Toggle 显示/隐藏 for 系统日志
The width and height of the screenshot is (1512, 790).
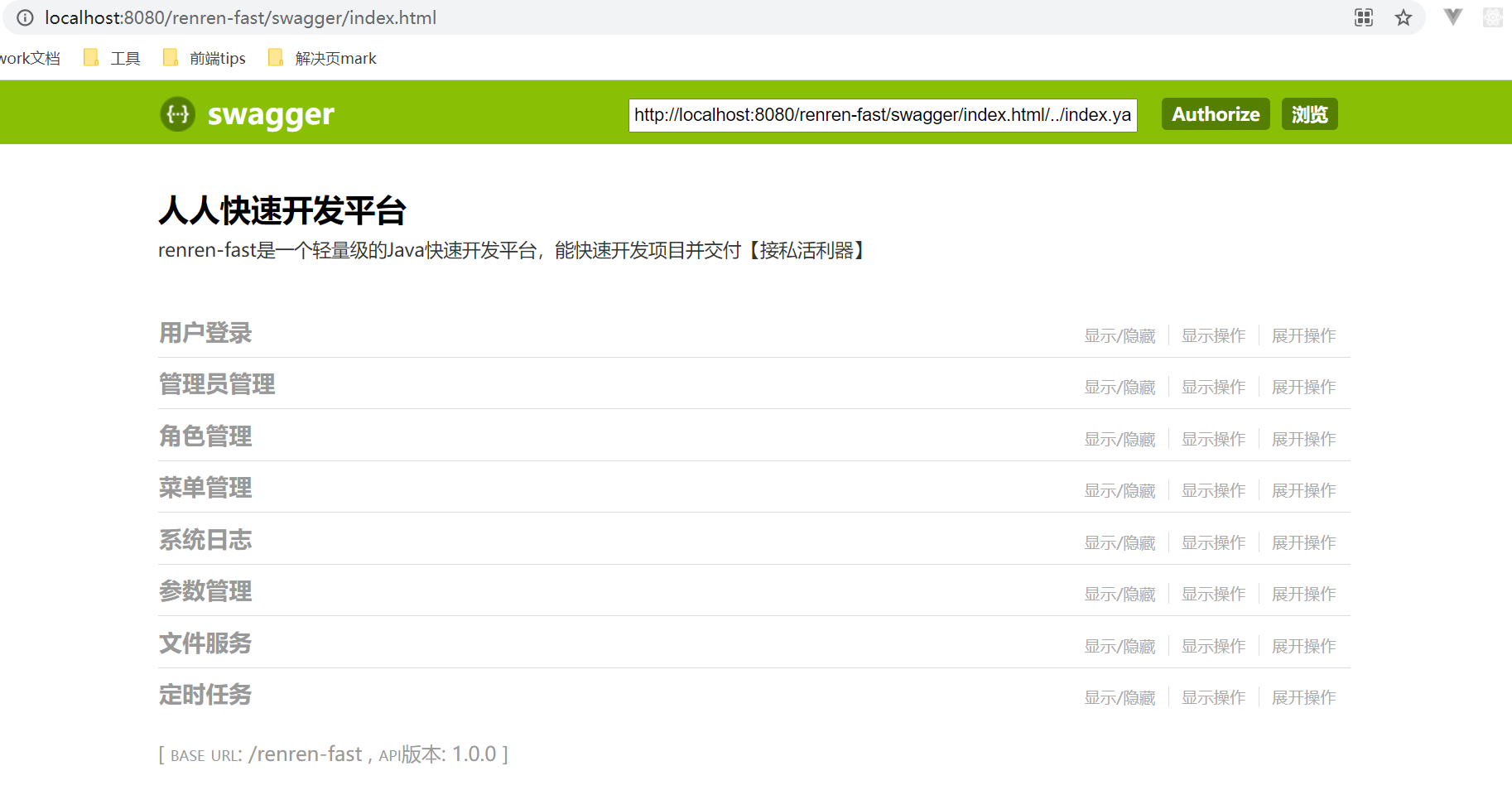1120,542
